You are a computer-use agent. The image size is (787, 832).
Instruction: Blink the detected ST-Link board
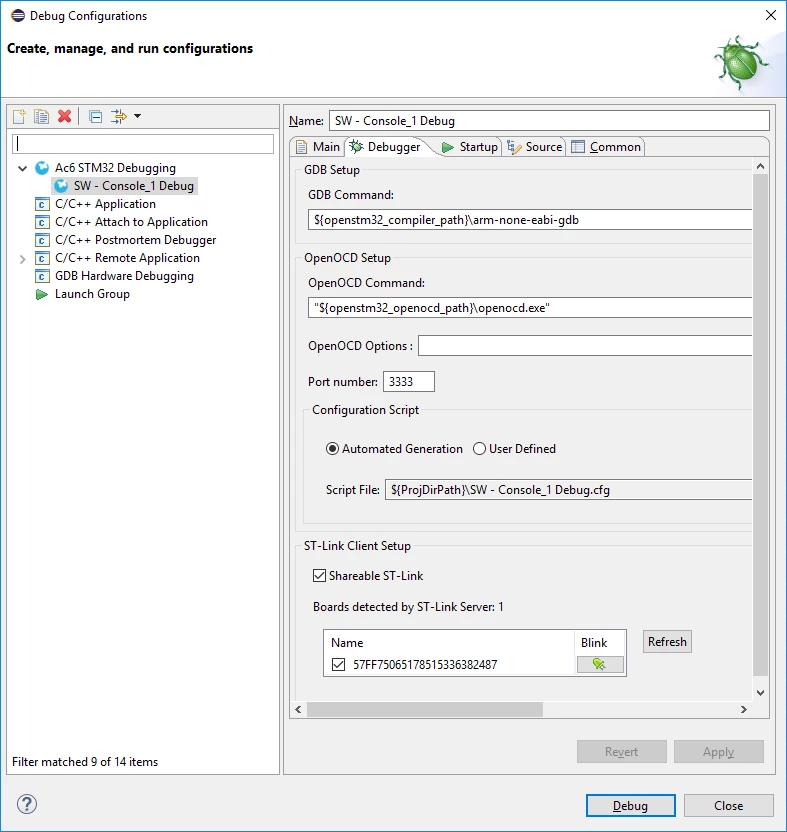click(600, 664)
